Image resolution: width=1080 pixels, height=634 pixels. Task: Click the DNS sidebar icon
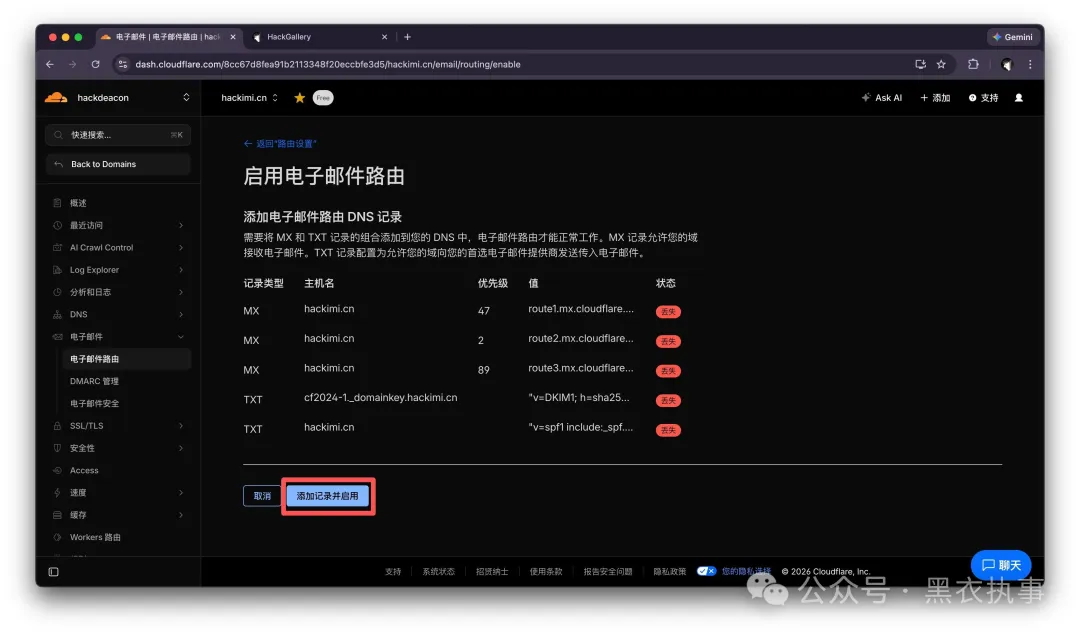57,314
